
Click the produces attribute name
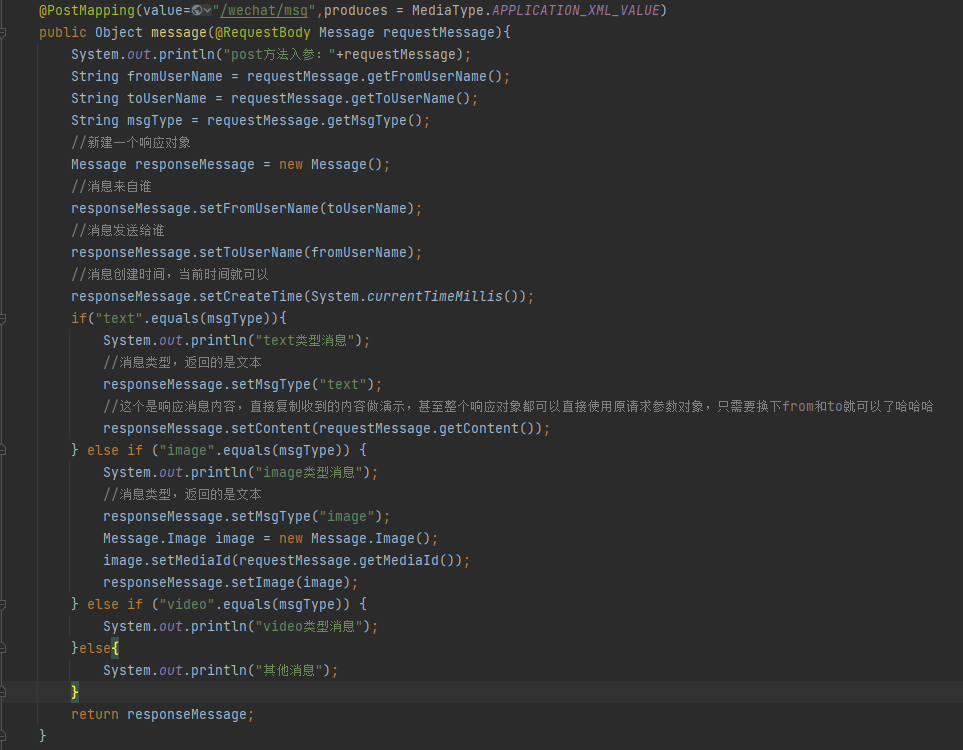coord(356,10)
